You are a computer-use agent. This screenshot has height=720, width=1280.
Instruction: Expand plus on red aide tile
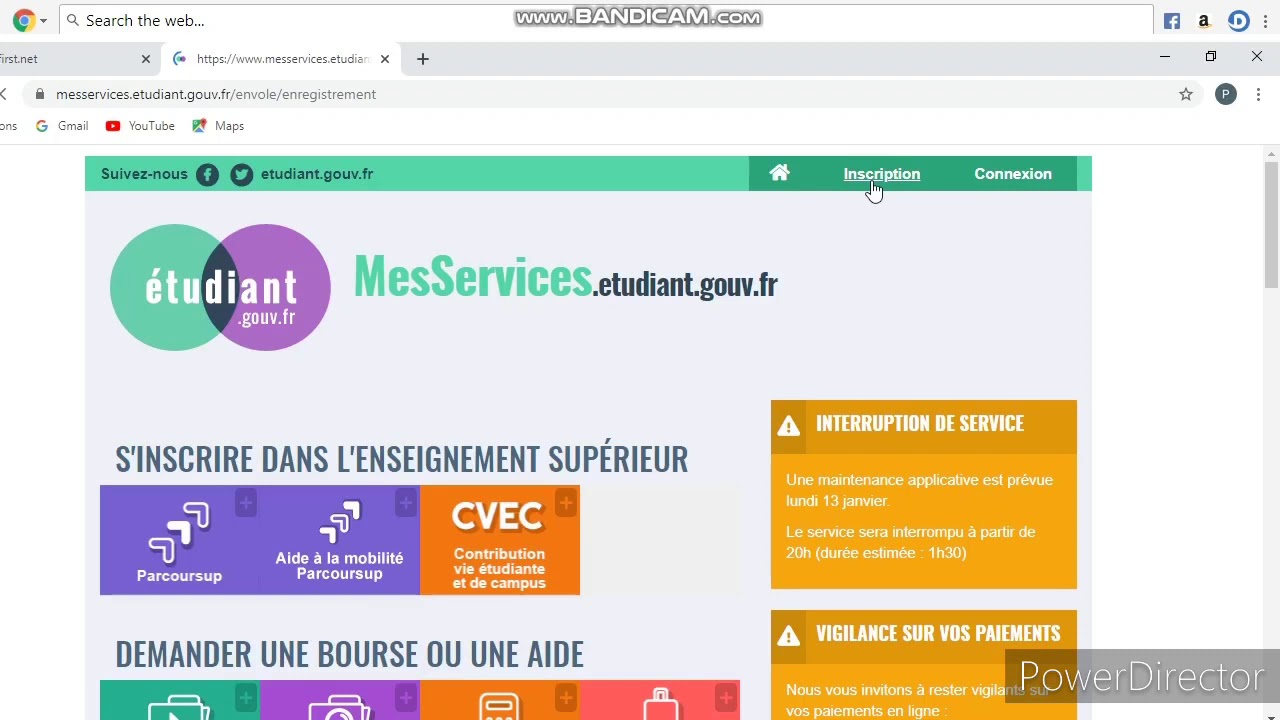point(726,697)
